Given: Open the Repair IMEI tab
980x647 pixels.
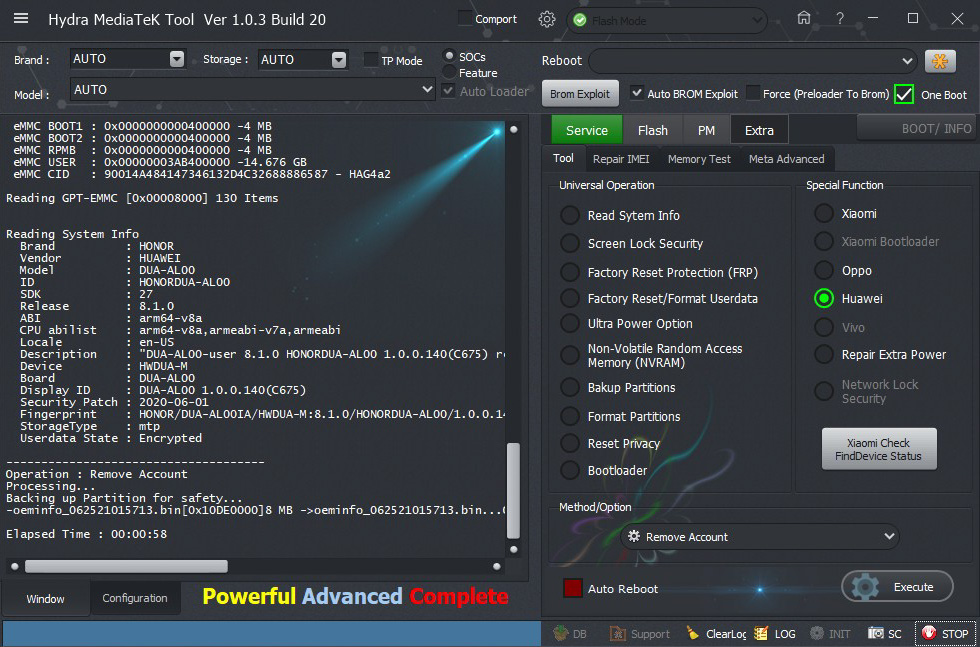Looking at the screenshot, I should [620, 159].
